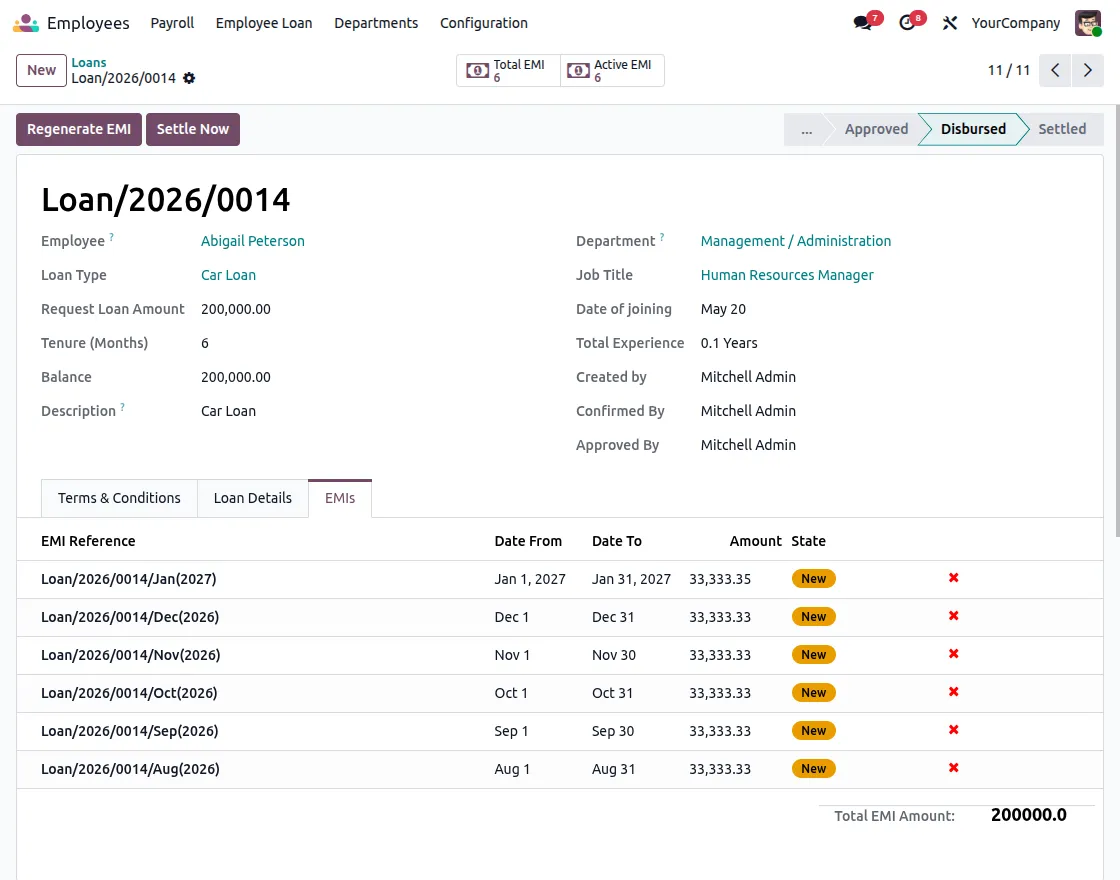Go to the next loan record

1088,70
